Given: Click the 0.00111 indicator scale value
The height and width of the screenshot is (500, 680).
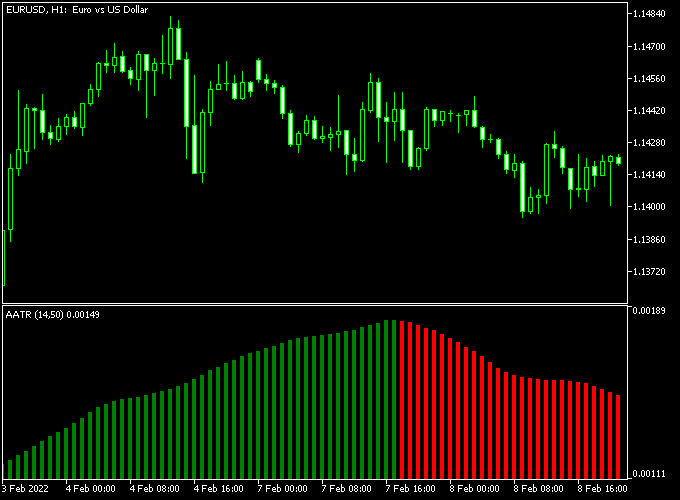Looking at the screenshot, I should coord(650,473).
